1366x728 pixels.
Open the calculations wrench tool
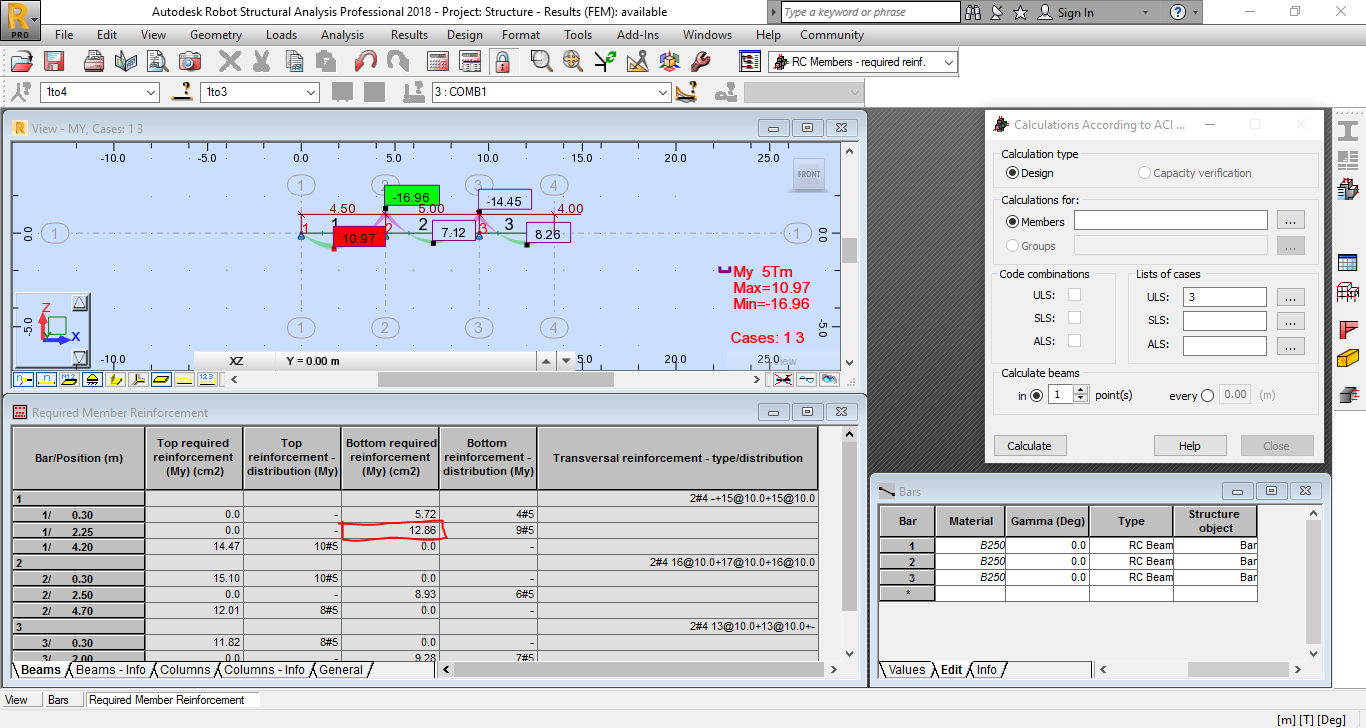point(701,61)
